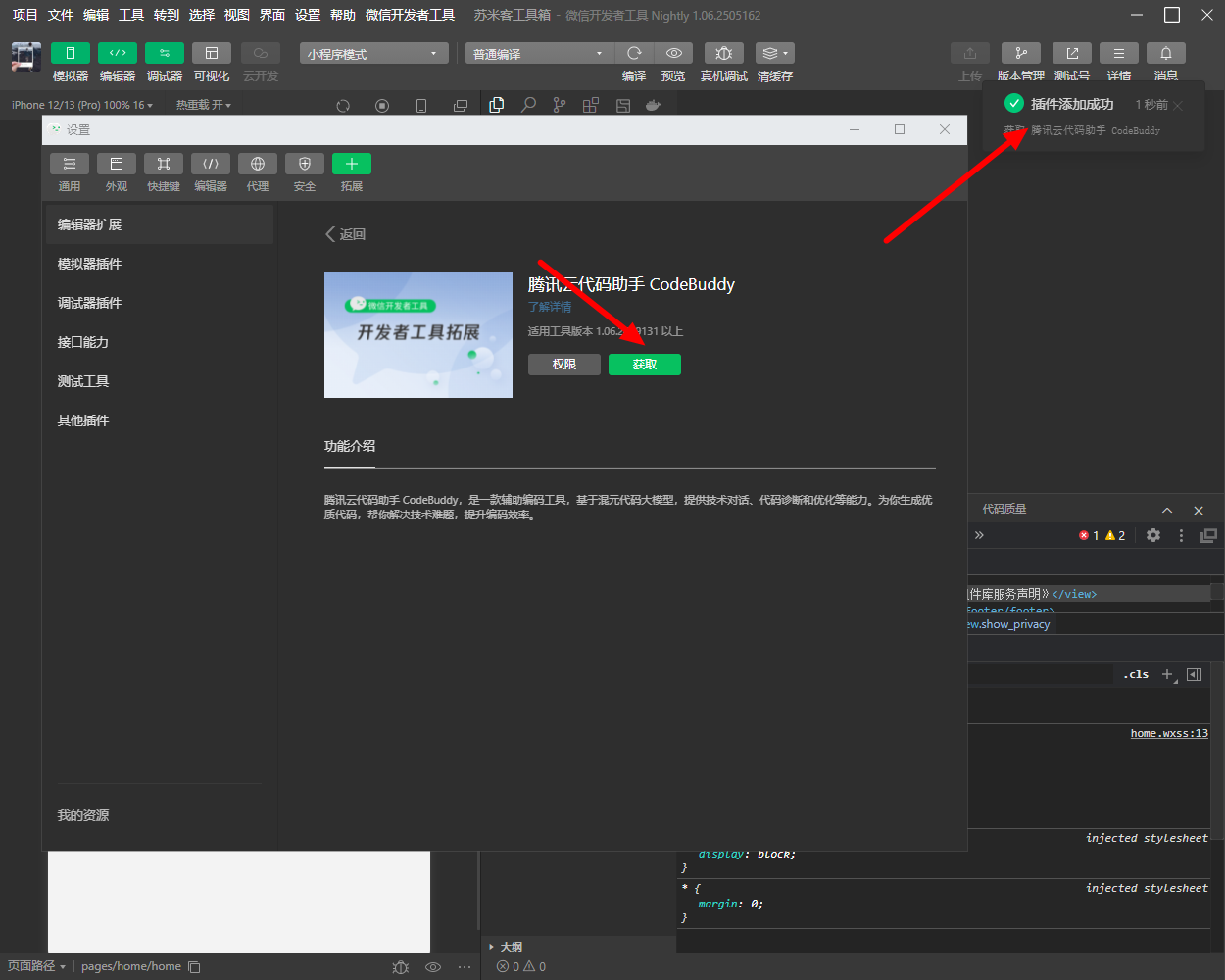Open the 微信开发者工具 menu

pyautogui.click(x=410, y=15)
